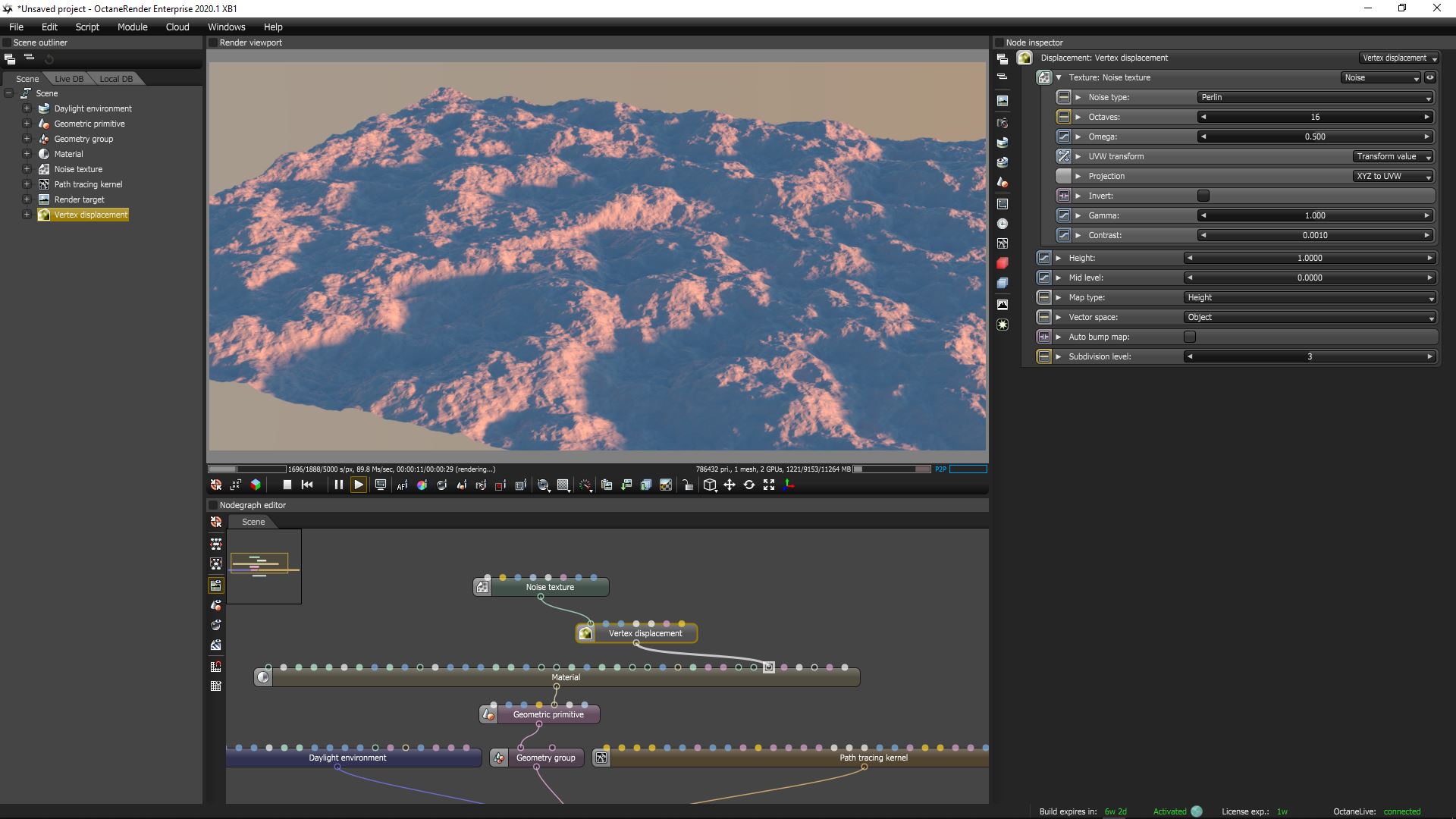Click the white balance picker icon
This screenshot has width=1456, height=819.
tap(422, 485)
